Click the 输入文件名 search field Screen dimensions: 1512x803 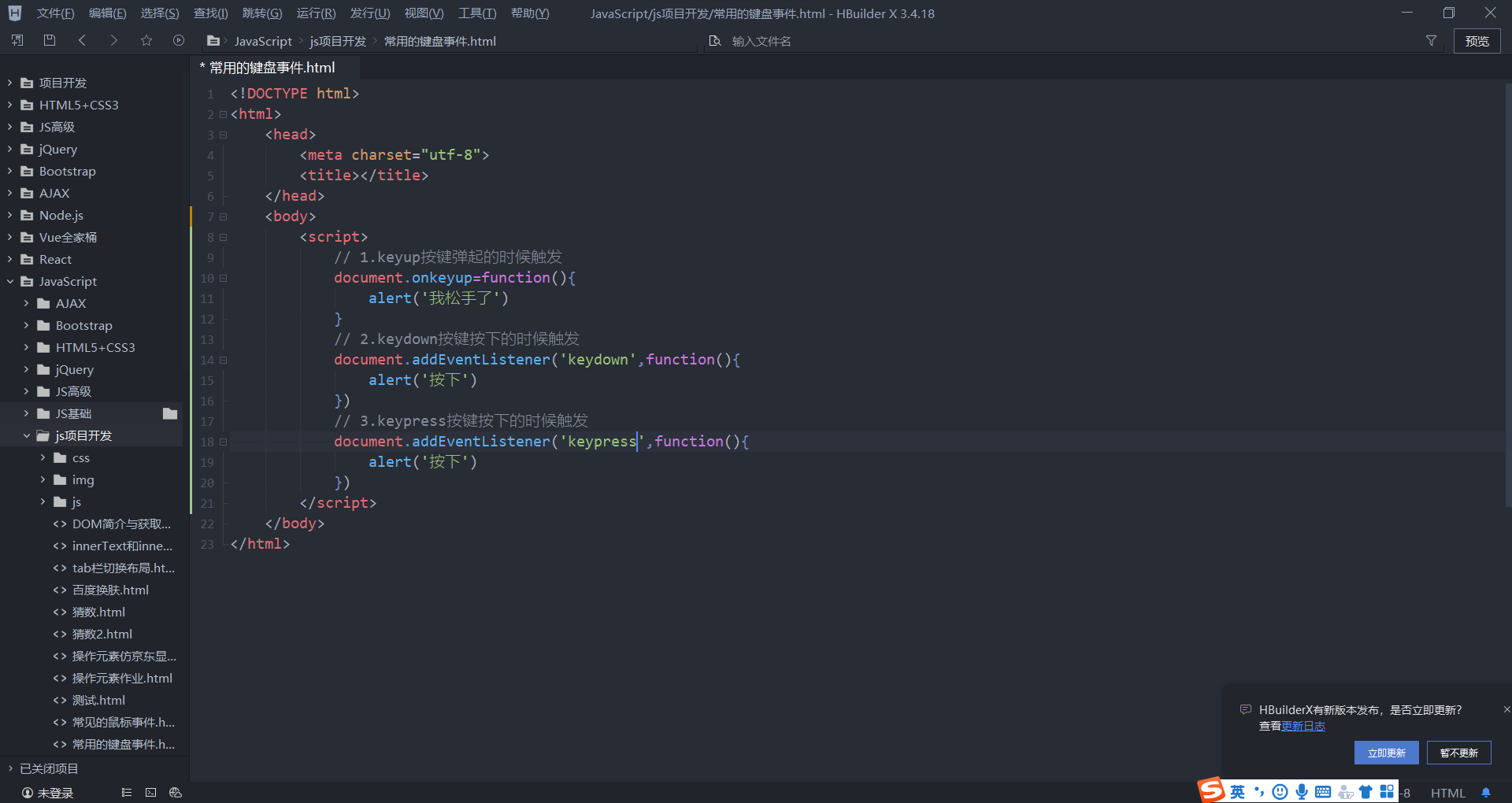[787, 40]
